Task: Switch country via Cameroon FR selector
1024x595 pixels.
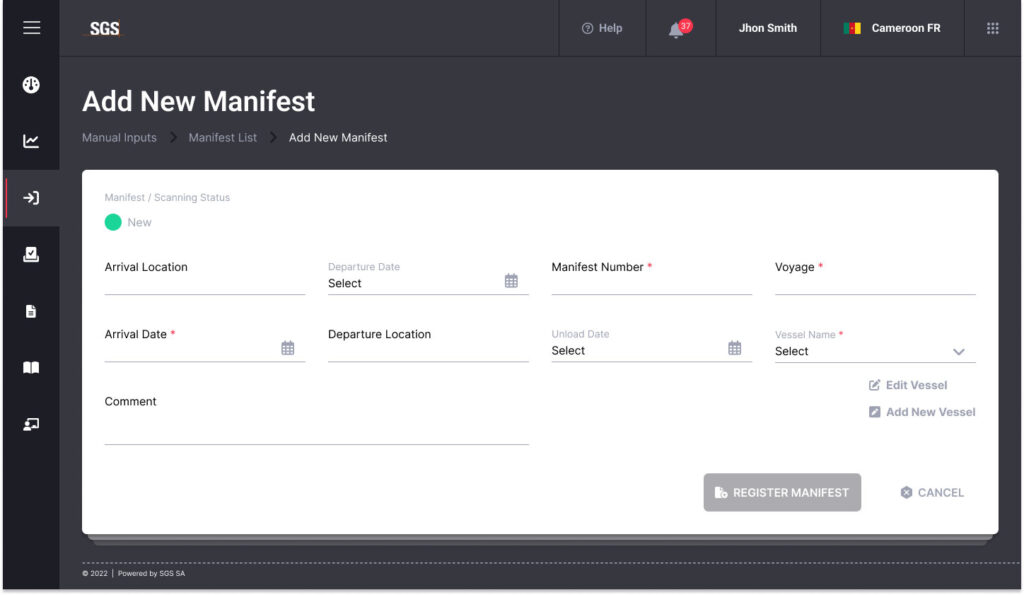Action: pyautogui.click(x=892, y=28)
